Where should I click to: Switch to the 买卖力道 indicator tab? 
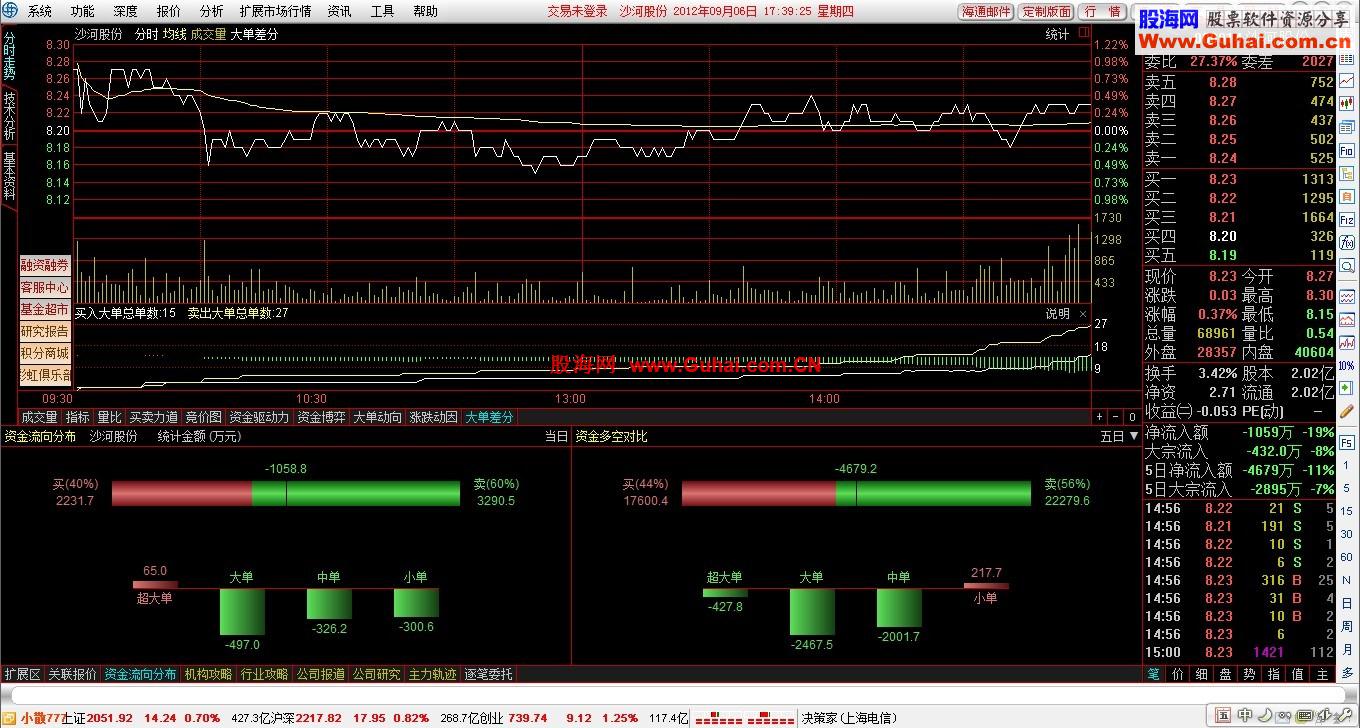(153, 417)
